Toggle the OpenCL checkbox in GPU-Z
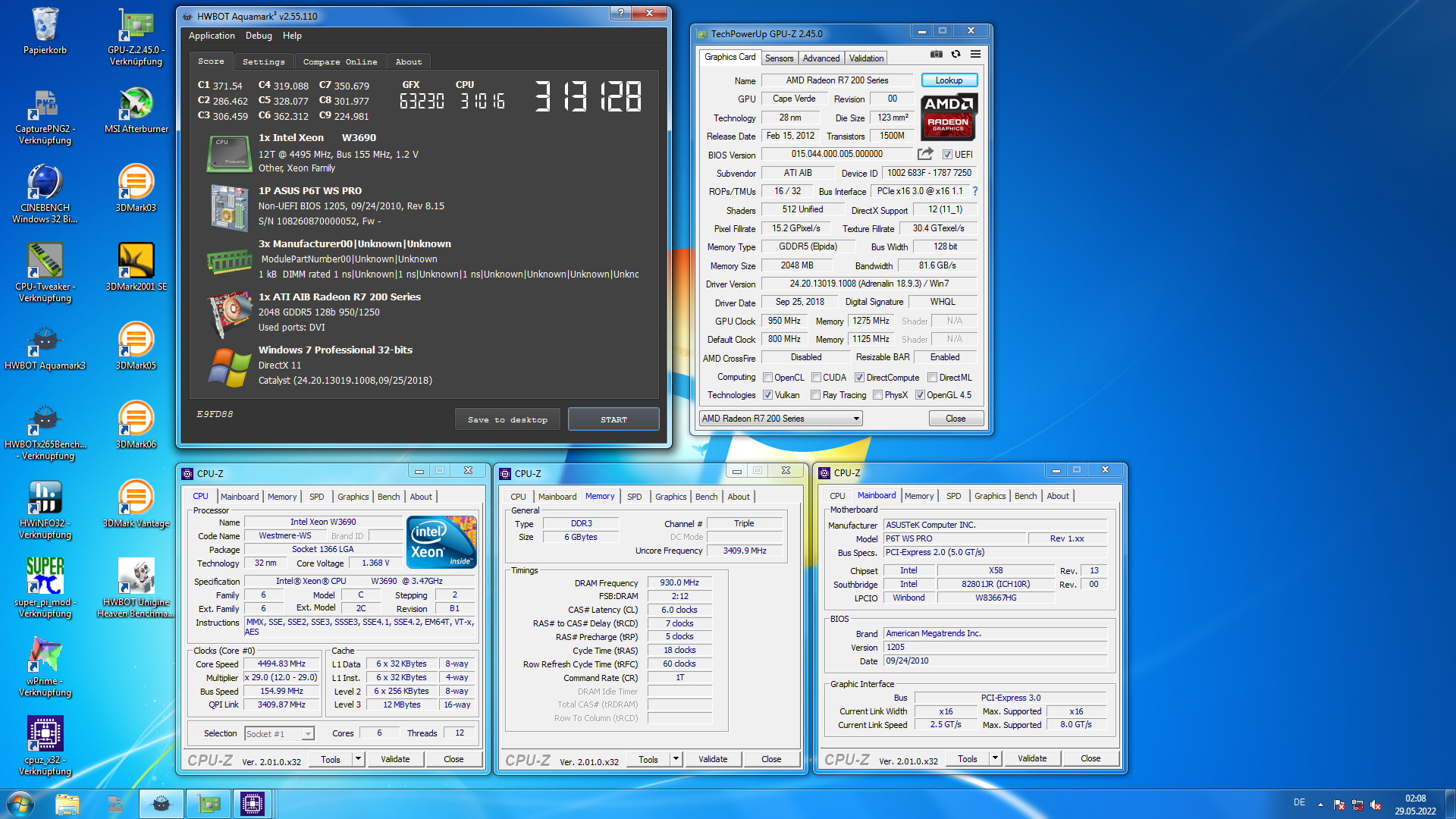The height and width of the screenshot is (819, 1456). coord(767,378)
